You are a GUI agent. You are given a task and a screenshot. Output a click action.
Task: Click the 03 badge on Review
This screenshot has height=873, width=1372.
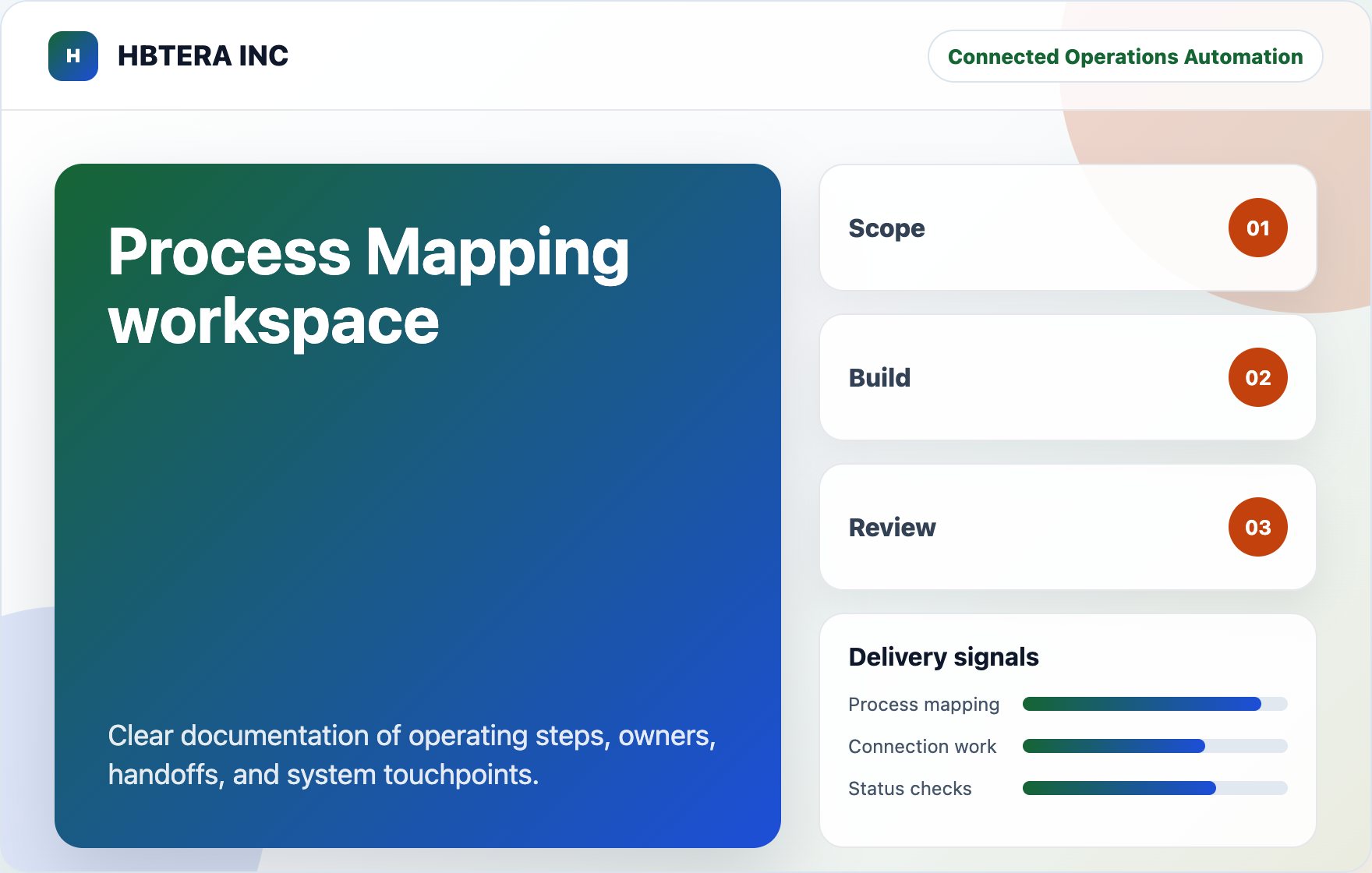coord(1257,527)
